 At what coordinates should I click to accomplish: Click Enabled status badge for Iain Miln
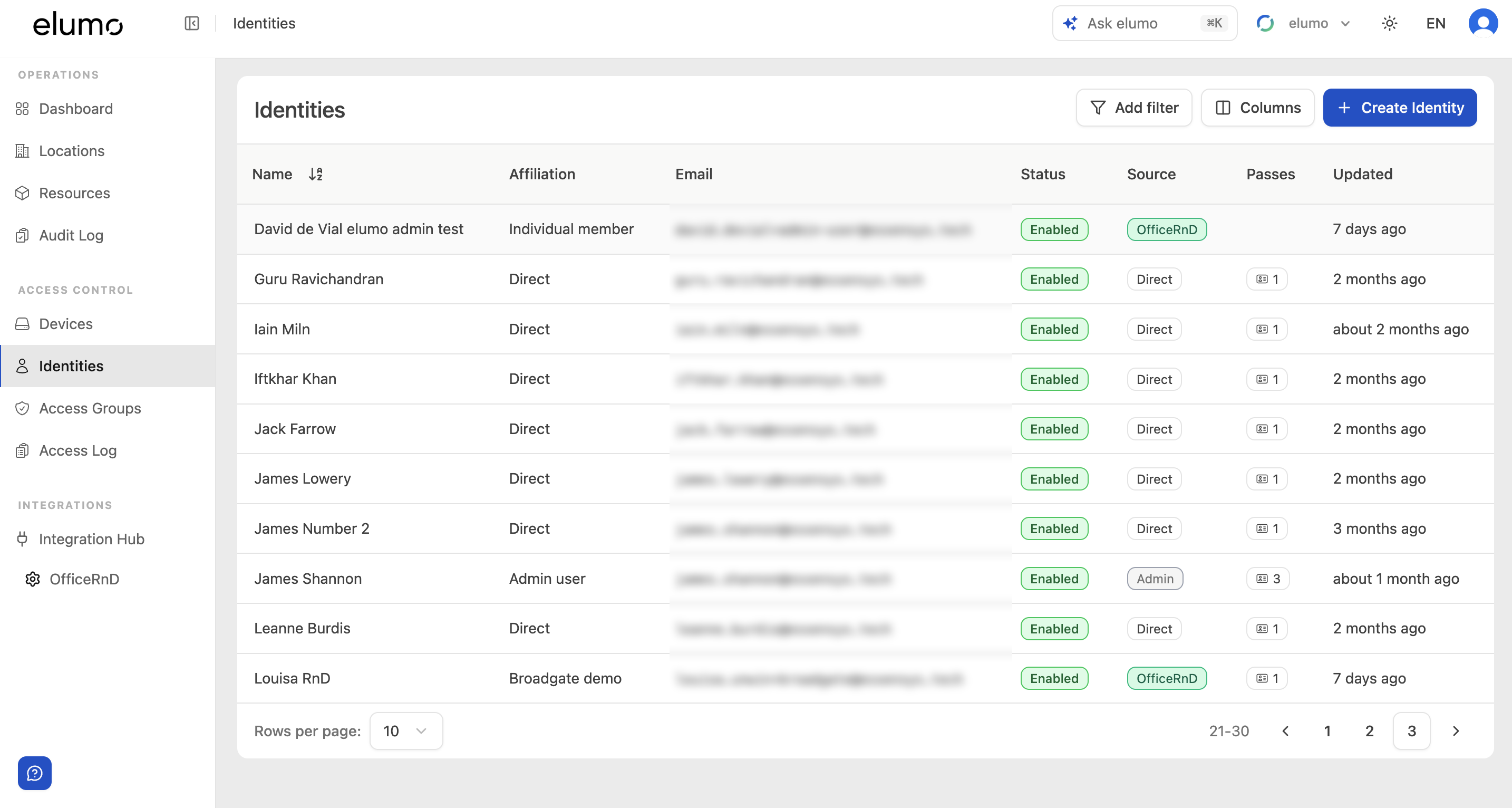point(1054,330)
